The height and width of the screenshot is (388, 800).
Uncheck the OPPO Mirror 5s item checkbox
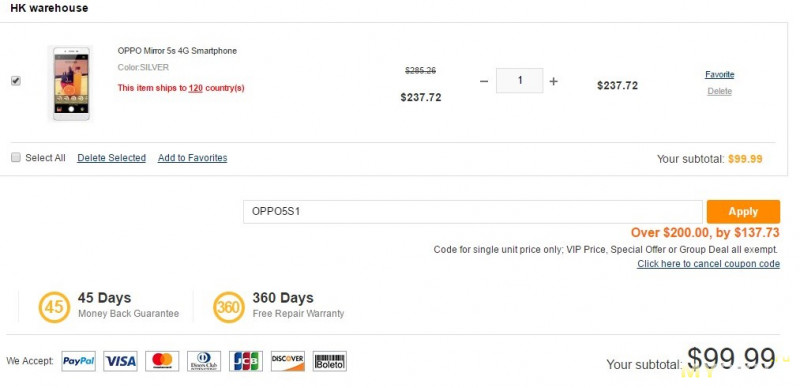[x=16, y=81]
